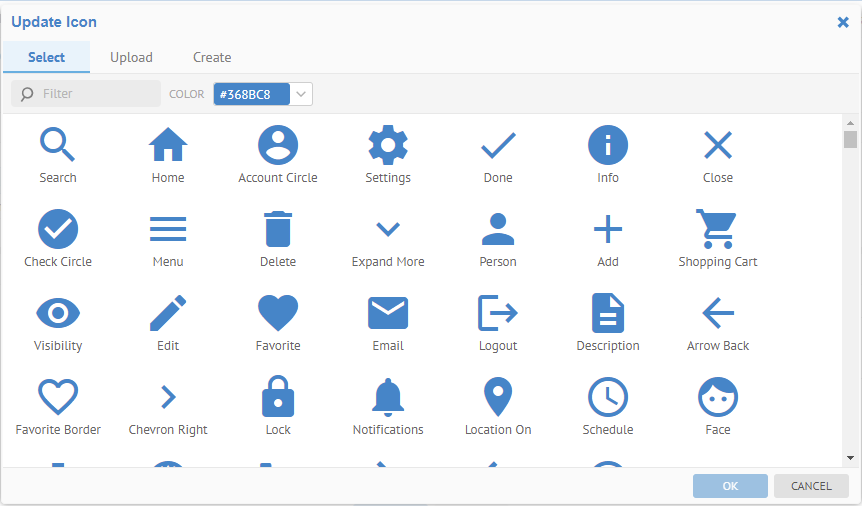This screenshot has height=506, width=862.
Task: Choose the Schedule clock icon
Action: (608, 398)
